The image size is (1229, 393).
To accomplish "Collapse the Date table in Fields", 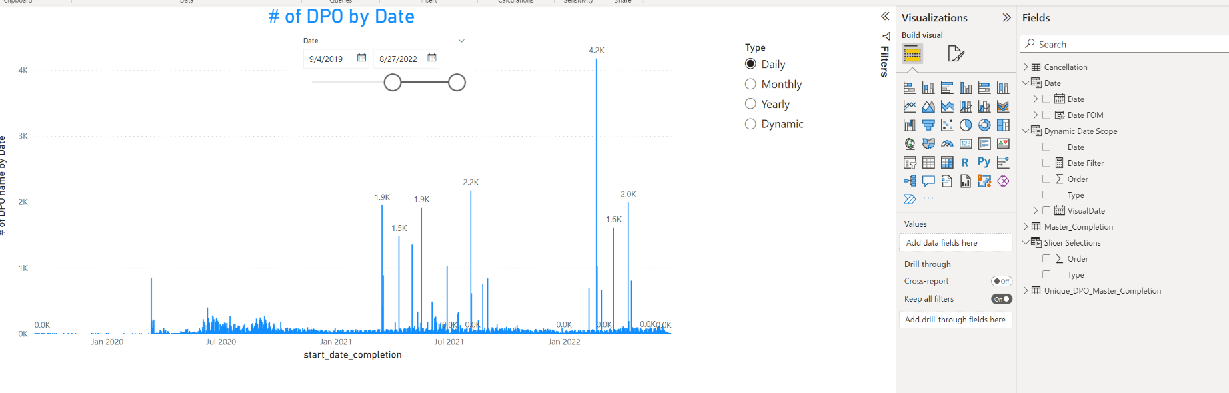I will click(1025, 83).
